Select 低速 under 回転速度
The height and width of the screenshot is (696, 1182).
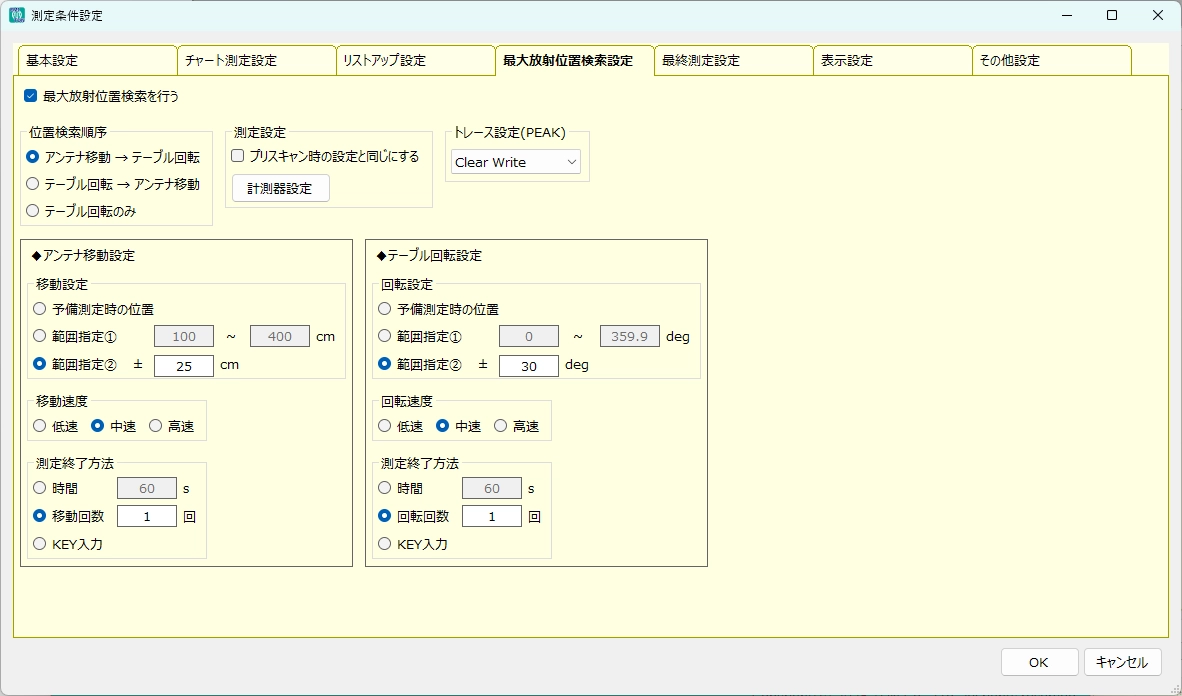pyautogui.click(x=385, y=426)
